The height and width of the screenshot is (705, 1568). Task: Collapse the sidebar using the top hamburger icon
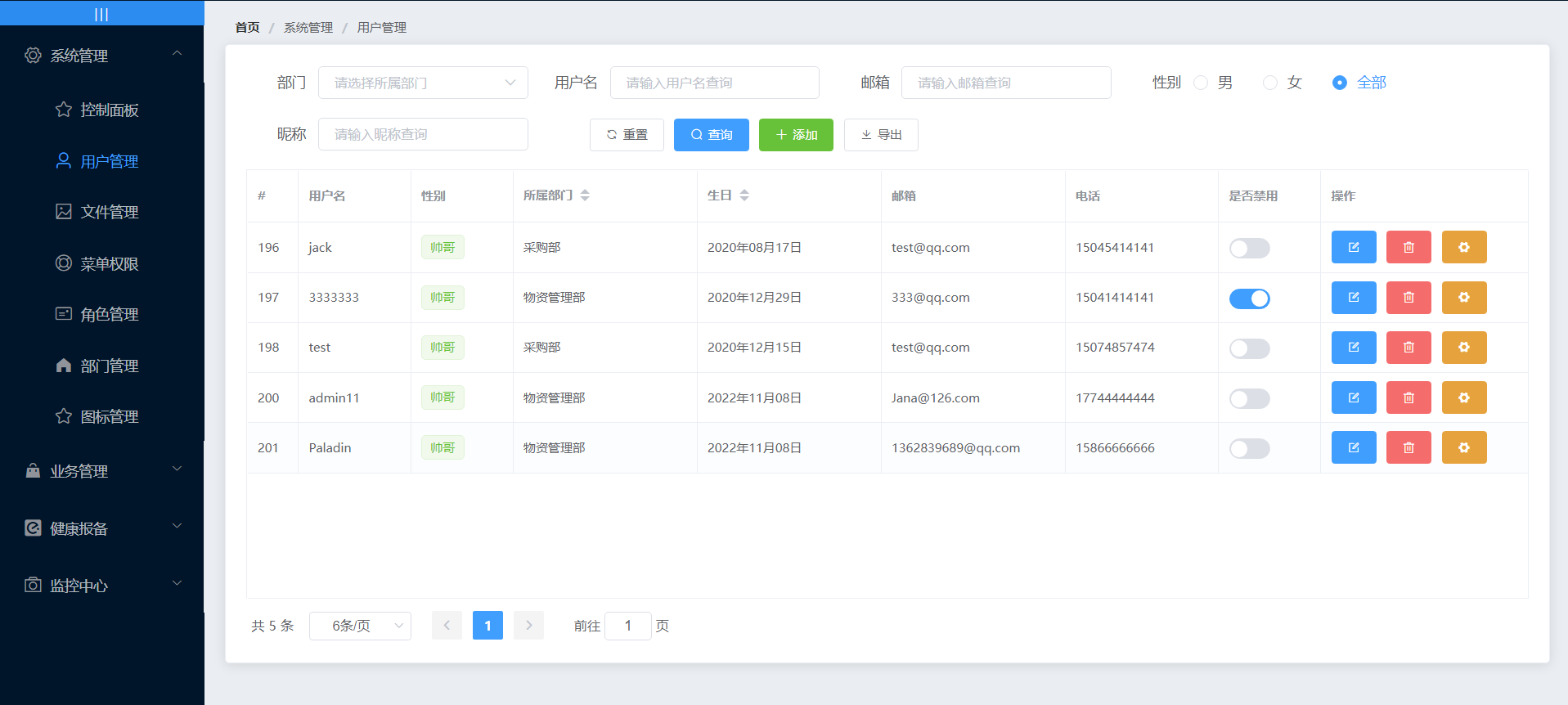[x=101, y=14]
